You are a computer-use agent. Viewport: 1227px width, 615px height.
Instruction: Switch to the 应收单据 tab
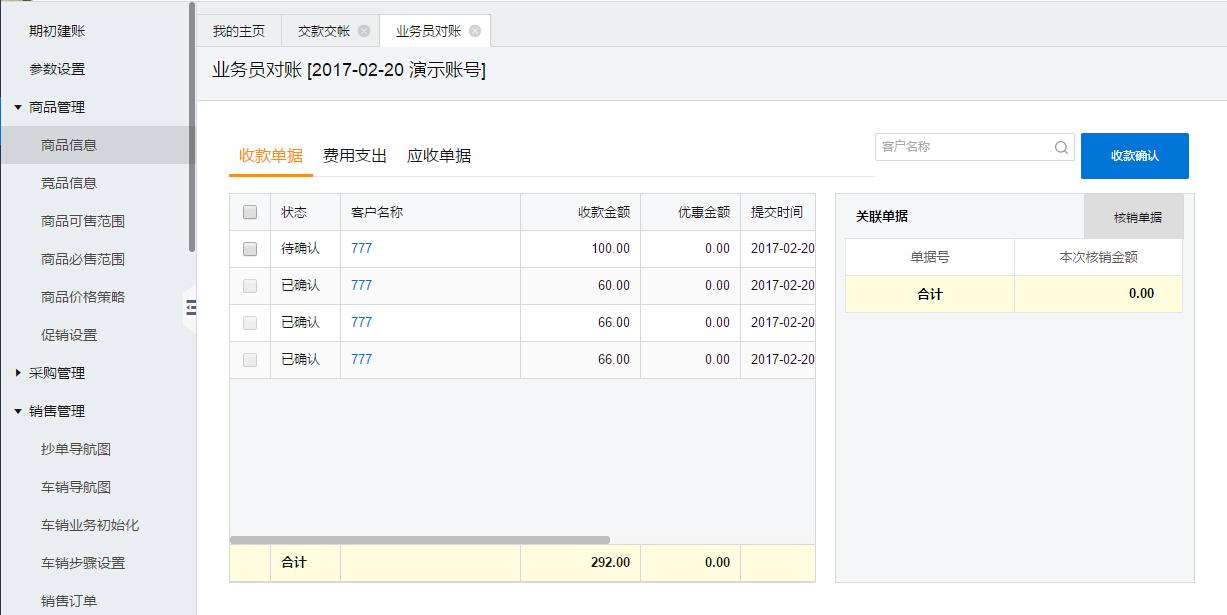[438, 156]
